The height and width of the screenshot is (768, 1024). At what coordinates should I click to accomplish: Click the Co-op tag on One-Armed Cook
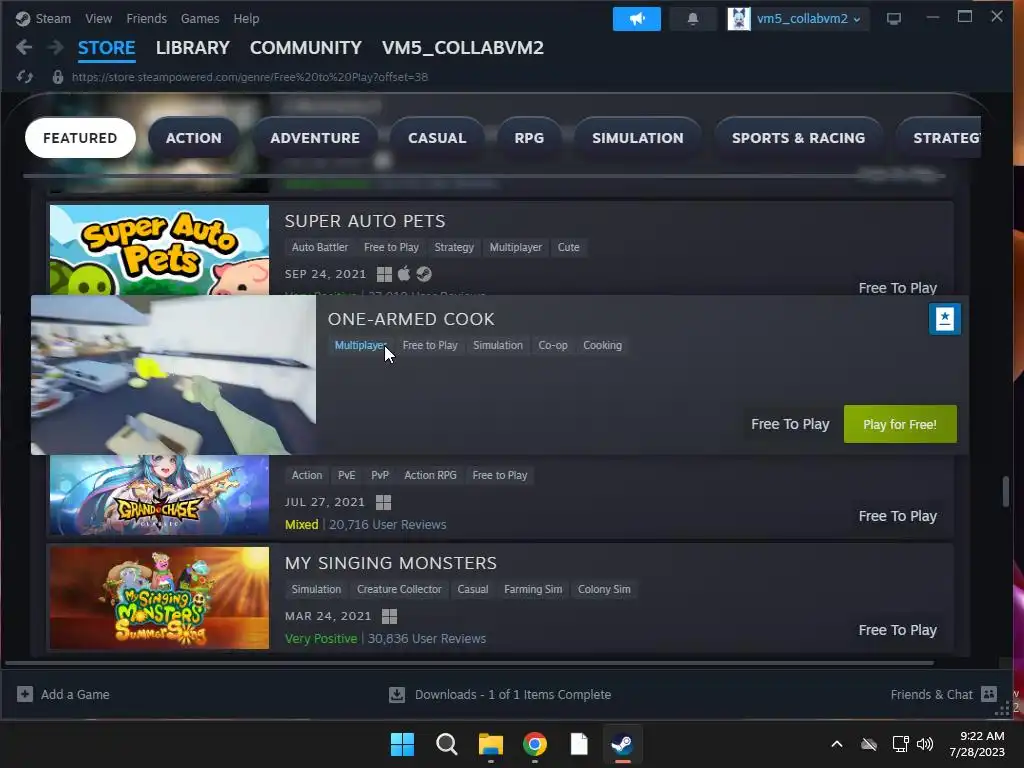552,345
